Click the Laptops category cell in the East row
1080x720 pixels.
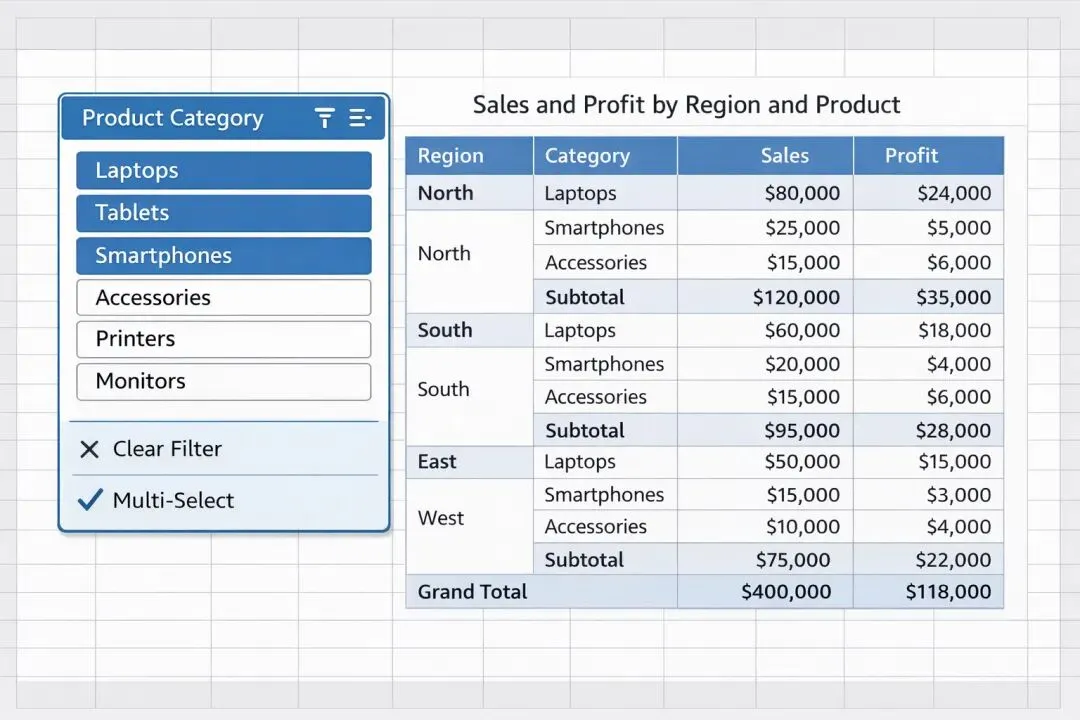(605, 462)
